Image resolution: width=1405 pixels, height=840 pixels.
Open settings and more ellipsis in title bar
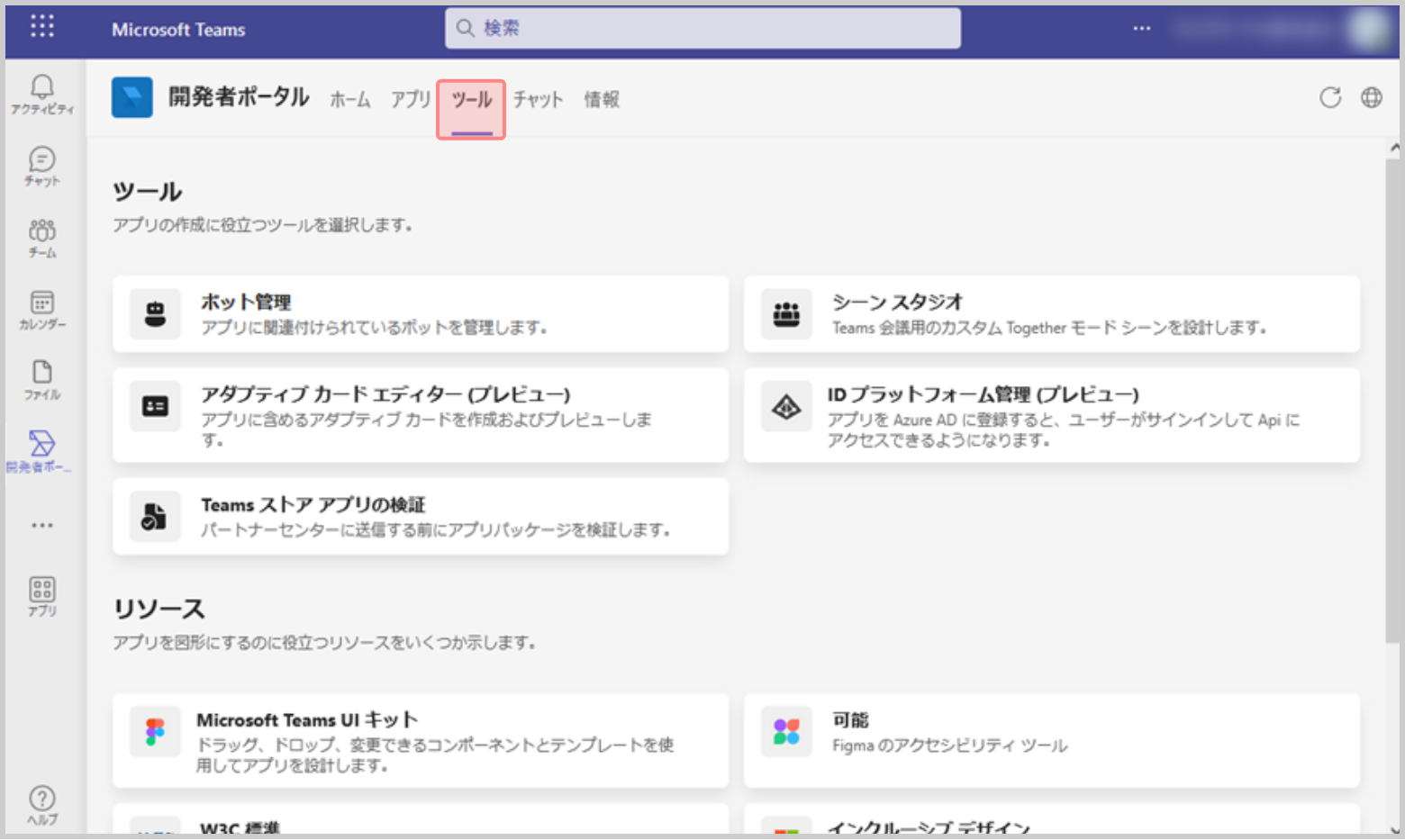1142,28
